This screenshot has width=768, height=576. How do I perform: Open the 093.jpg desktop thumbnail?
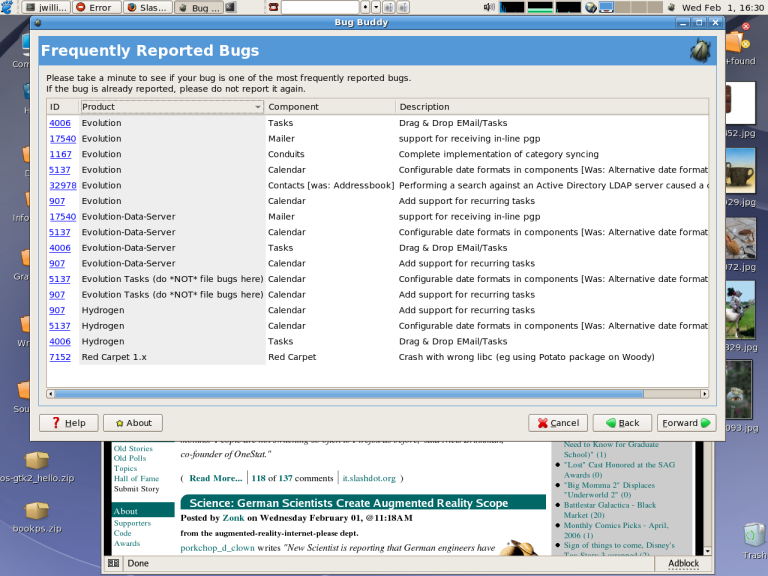point(741,396)
